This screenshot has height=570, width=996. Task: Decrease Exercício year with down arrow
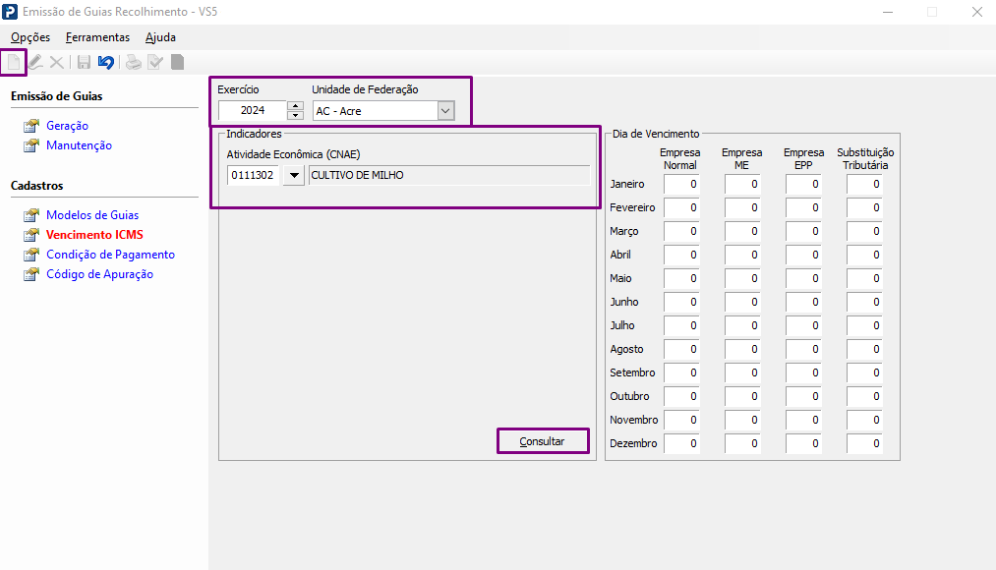pos(295,116)
